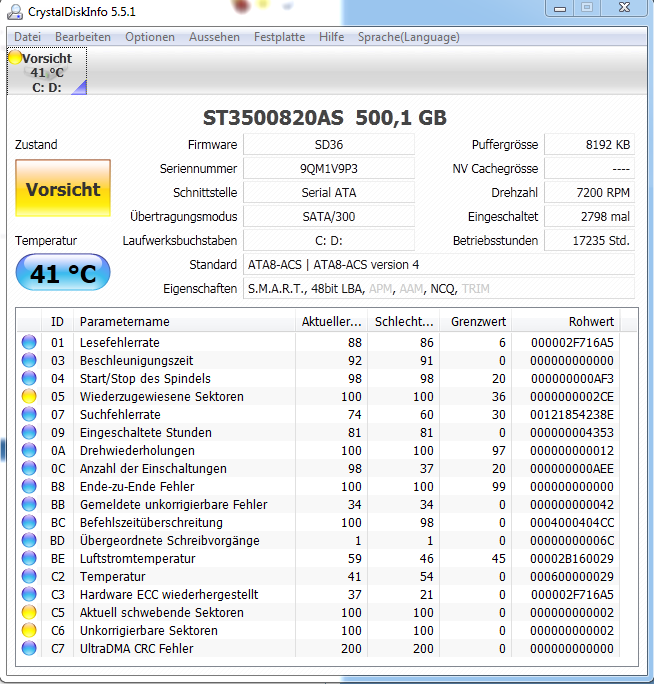Viewport: 654px width, 684px height.
Task: Click the ID column header
Action: pos(57,321)
